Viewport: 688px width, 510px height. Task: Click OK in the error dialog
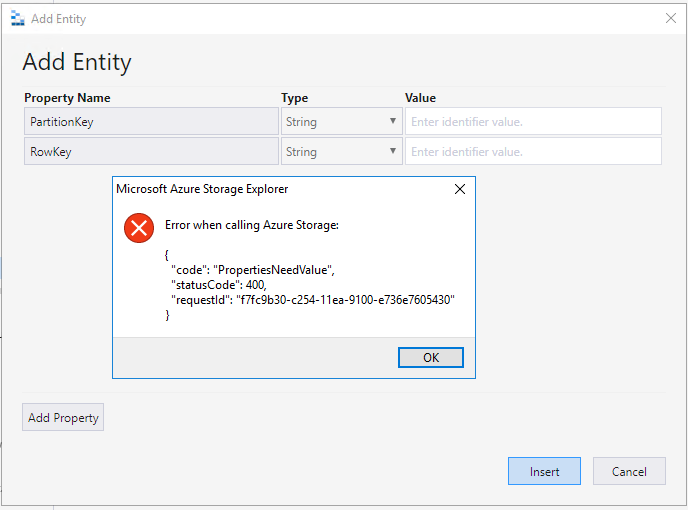click(430, 357)
